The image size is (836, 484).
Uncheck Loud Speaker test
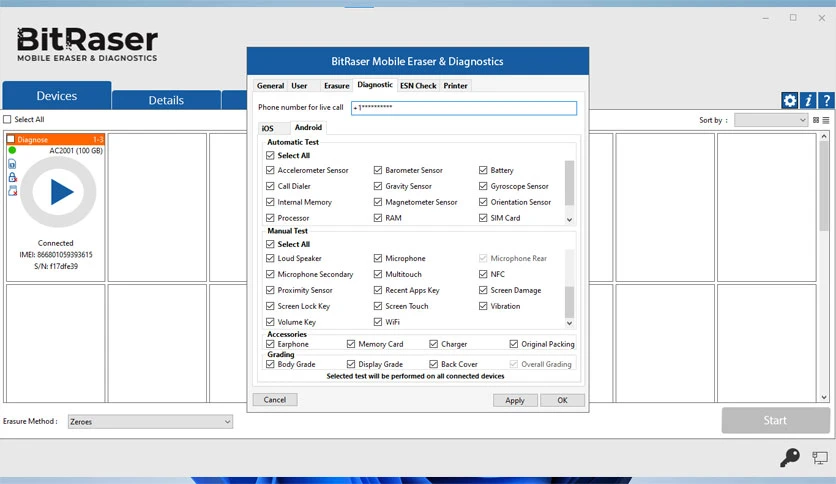click(270, 258)
